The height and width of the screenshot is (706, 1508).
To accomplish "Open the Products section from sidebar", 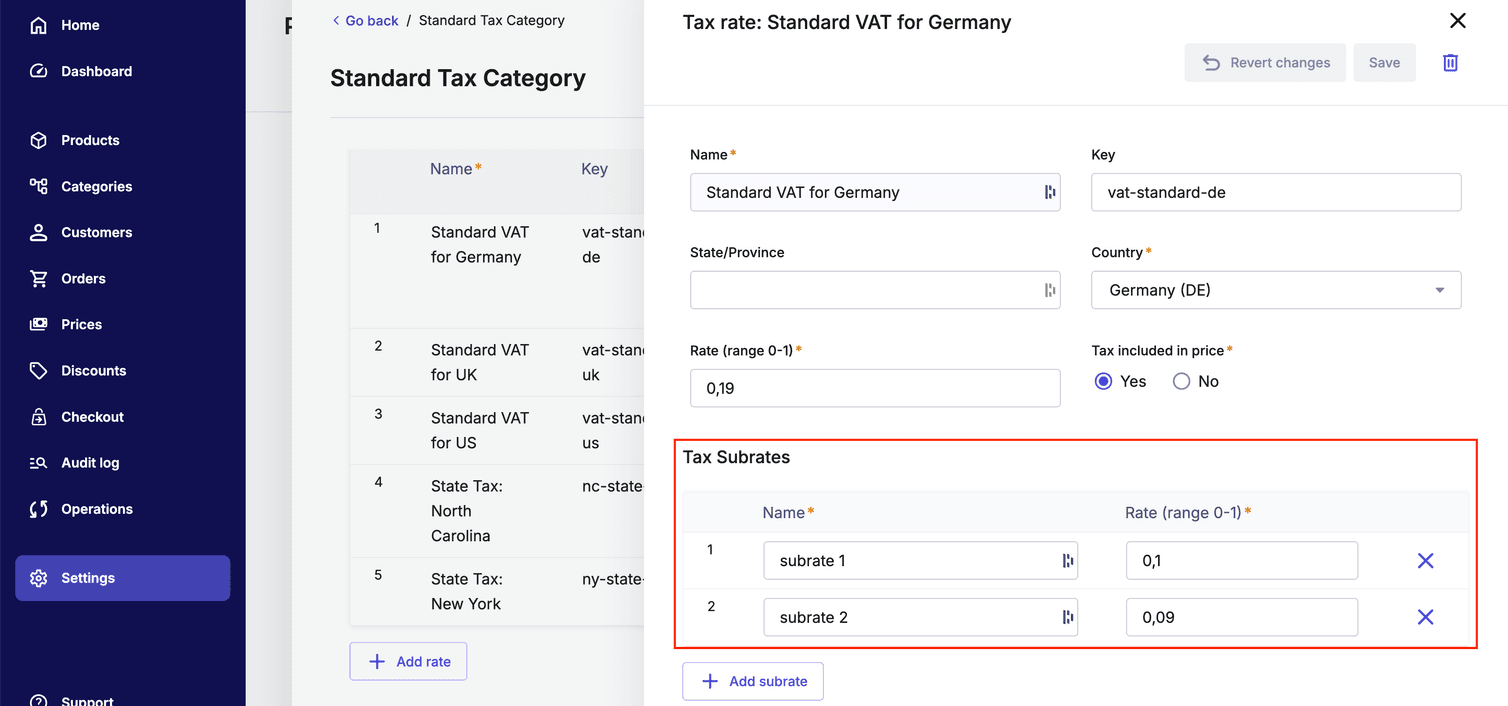I will [92, 140].
